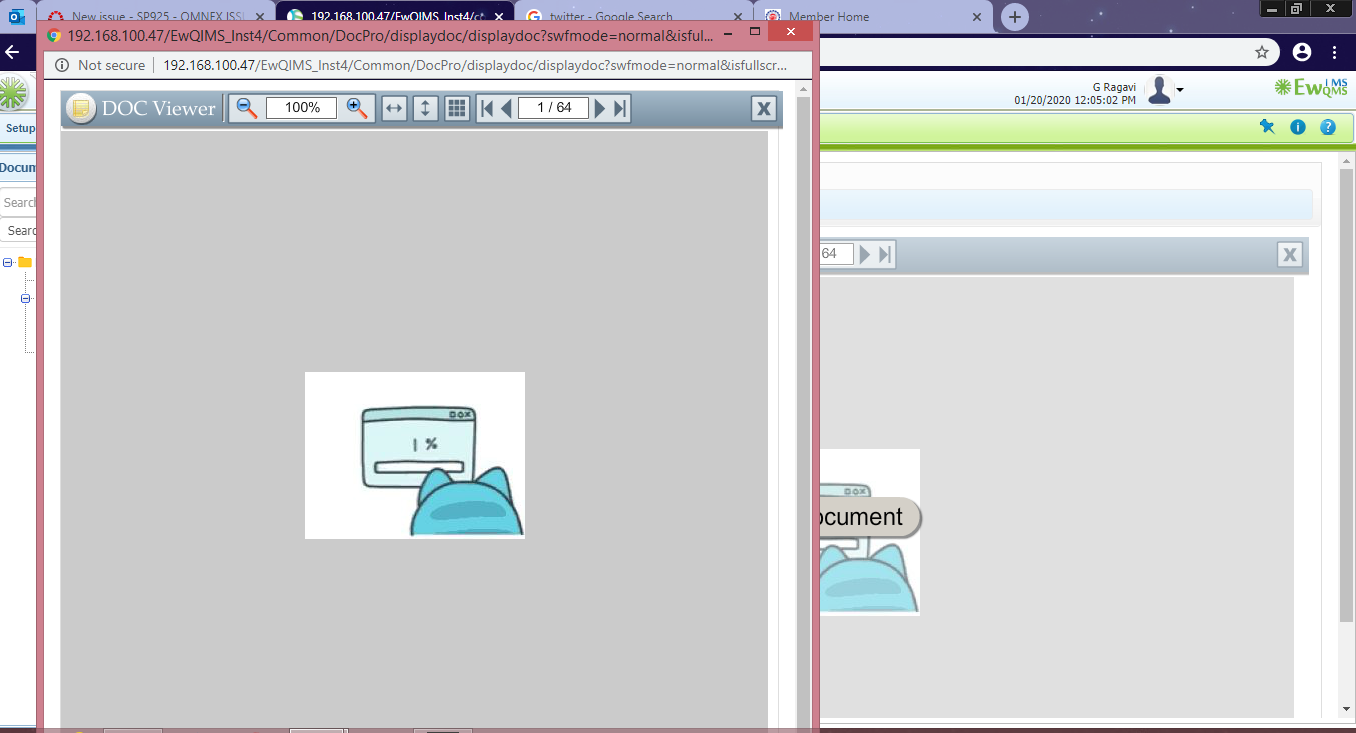Screen dimensions: 1356x733
Task: Open the Outlook icon at top left
Action: tap(17, 17)
